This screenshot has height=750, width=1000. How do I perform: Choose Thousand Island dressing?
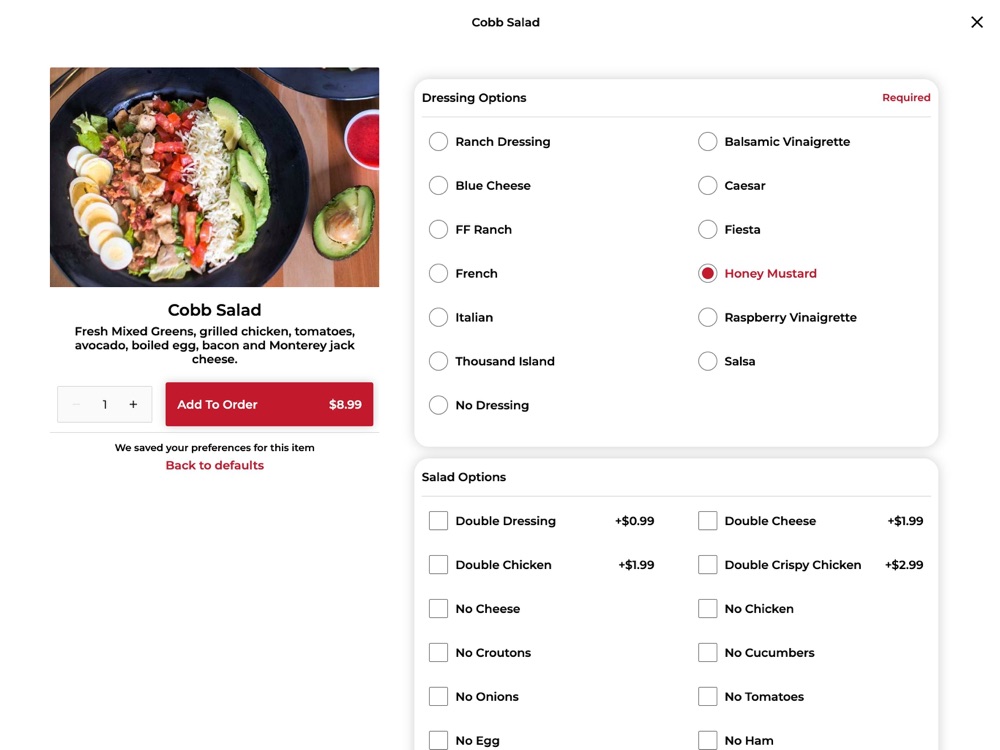point(438,361)
